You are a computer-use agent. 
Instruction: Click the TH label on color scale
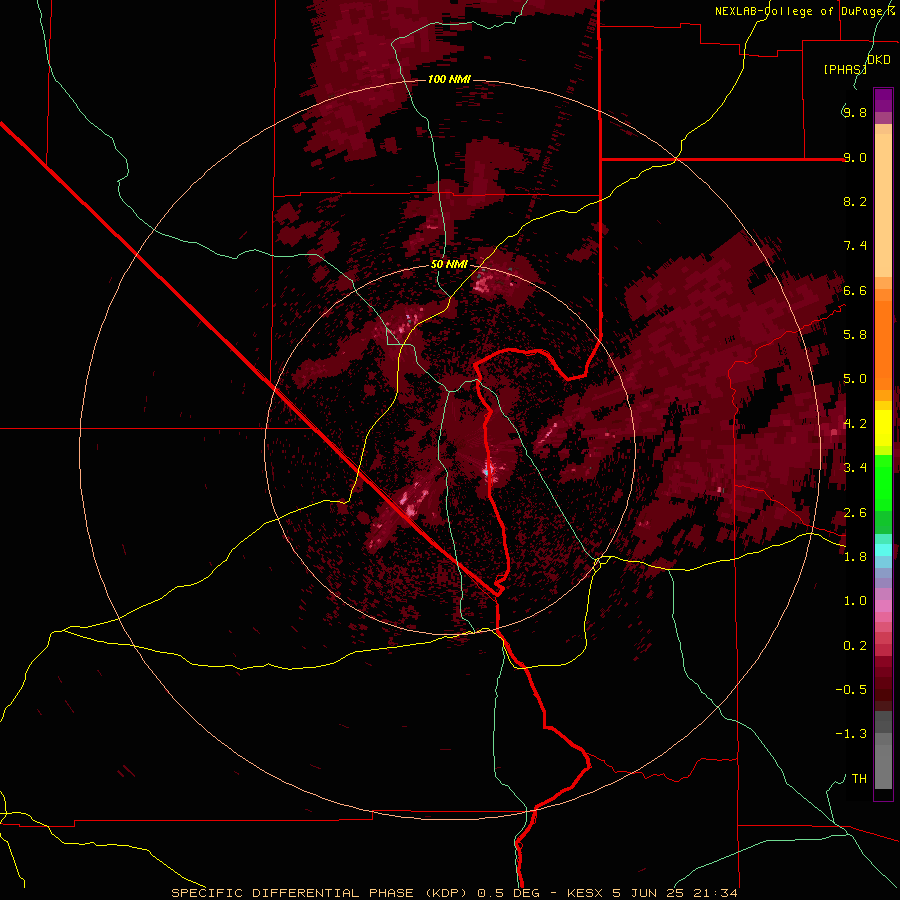point(859,779)
